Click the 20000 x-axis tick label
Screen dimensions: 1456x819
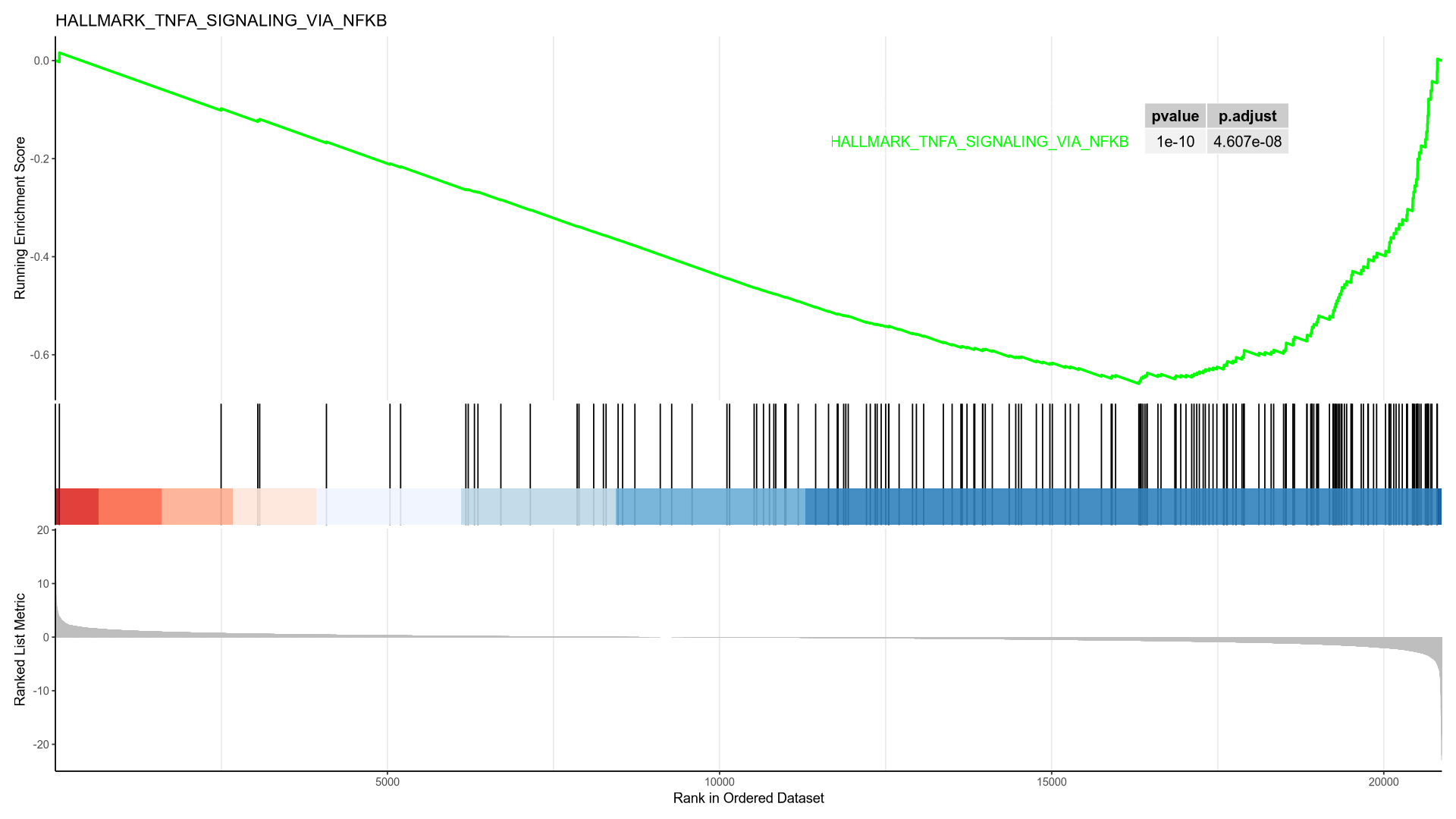click(1383, 782)
